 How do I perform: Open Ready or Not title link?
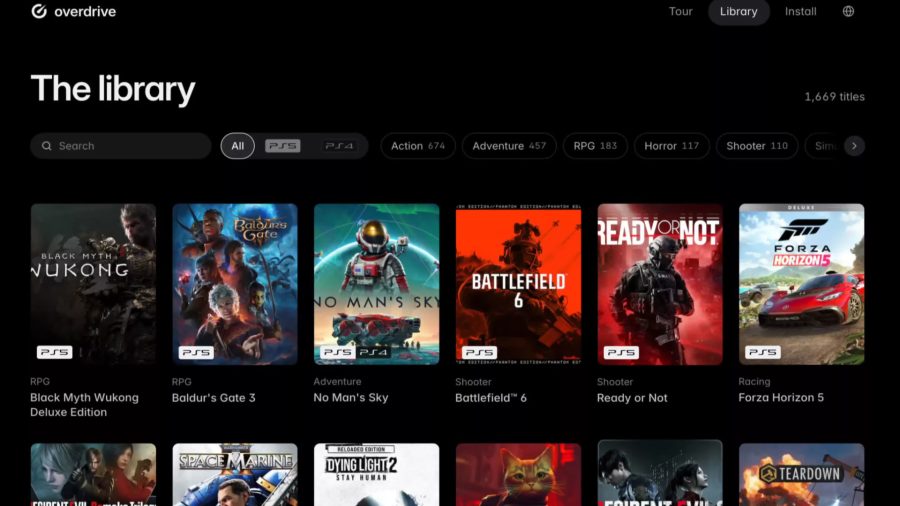pyautogui.click(x=632, y=398)
